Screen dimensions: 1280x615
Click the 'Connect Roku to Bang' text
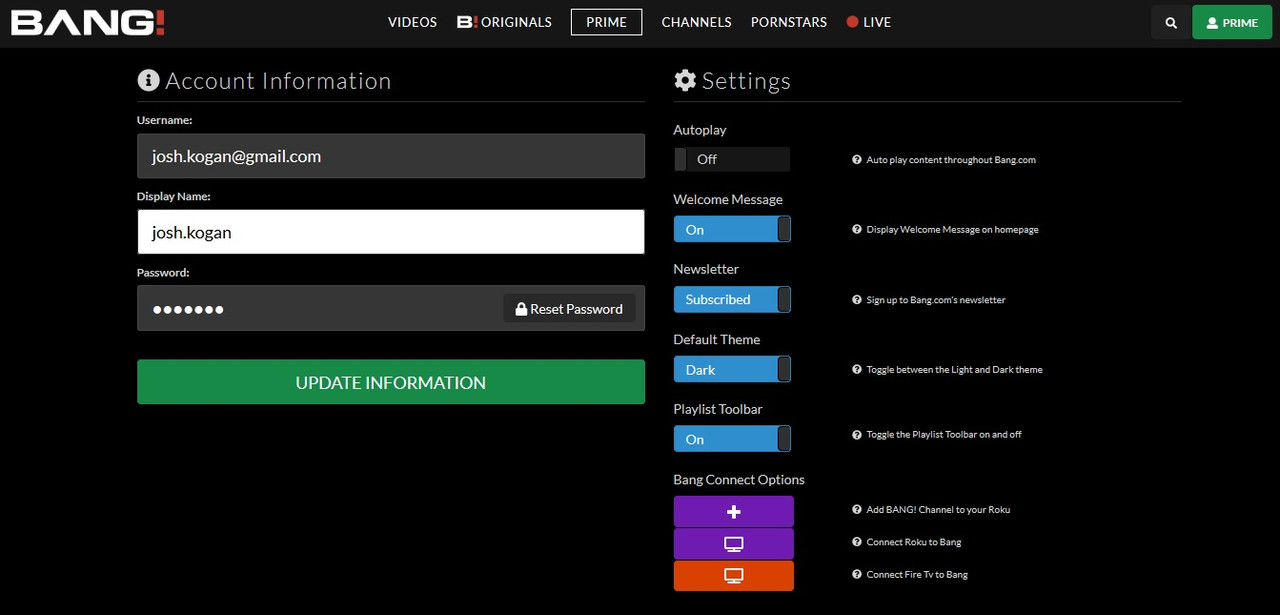tap(914, 542)
